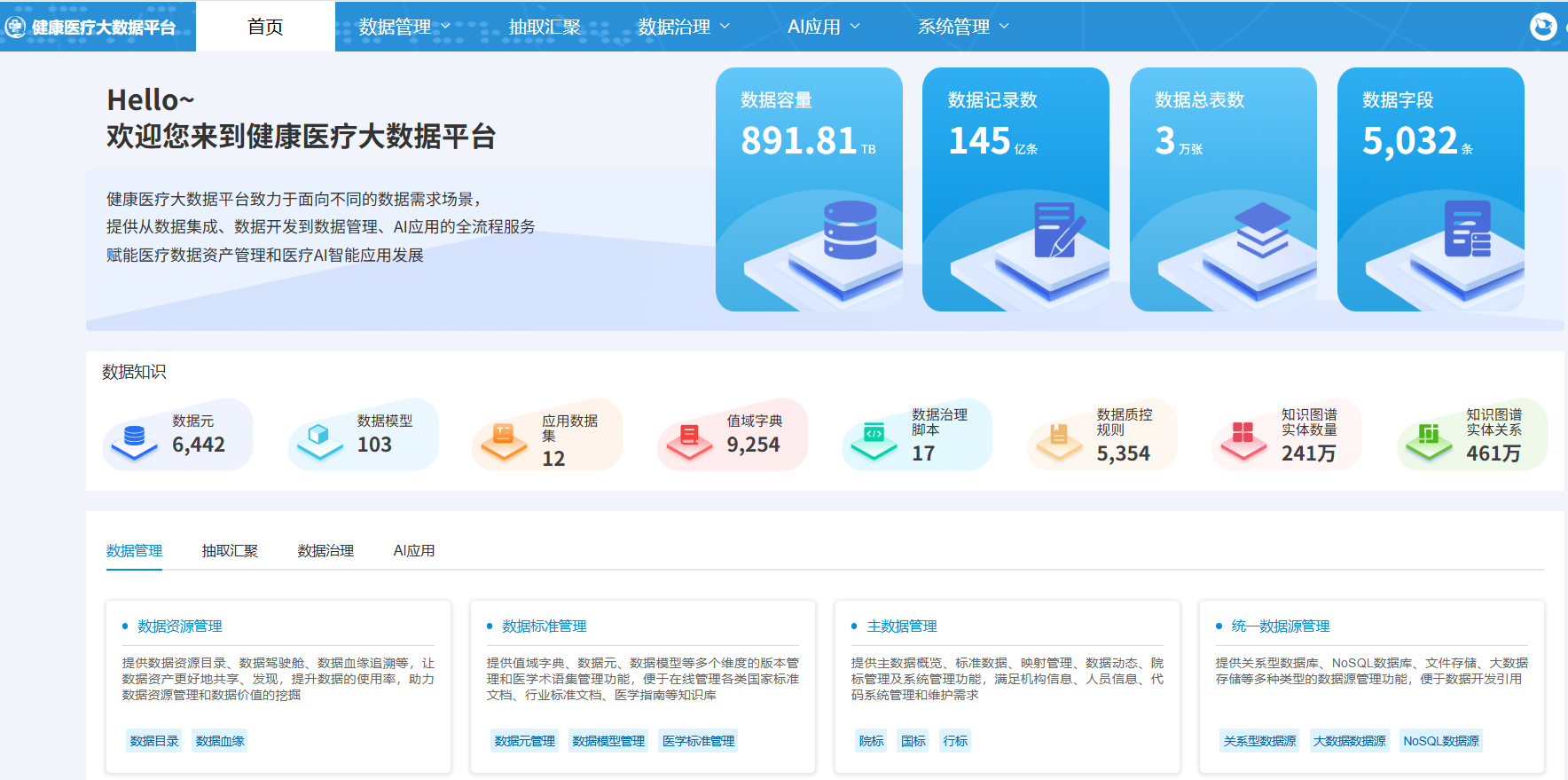Click the 数据目录 tag link

pos(154,741)
